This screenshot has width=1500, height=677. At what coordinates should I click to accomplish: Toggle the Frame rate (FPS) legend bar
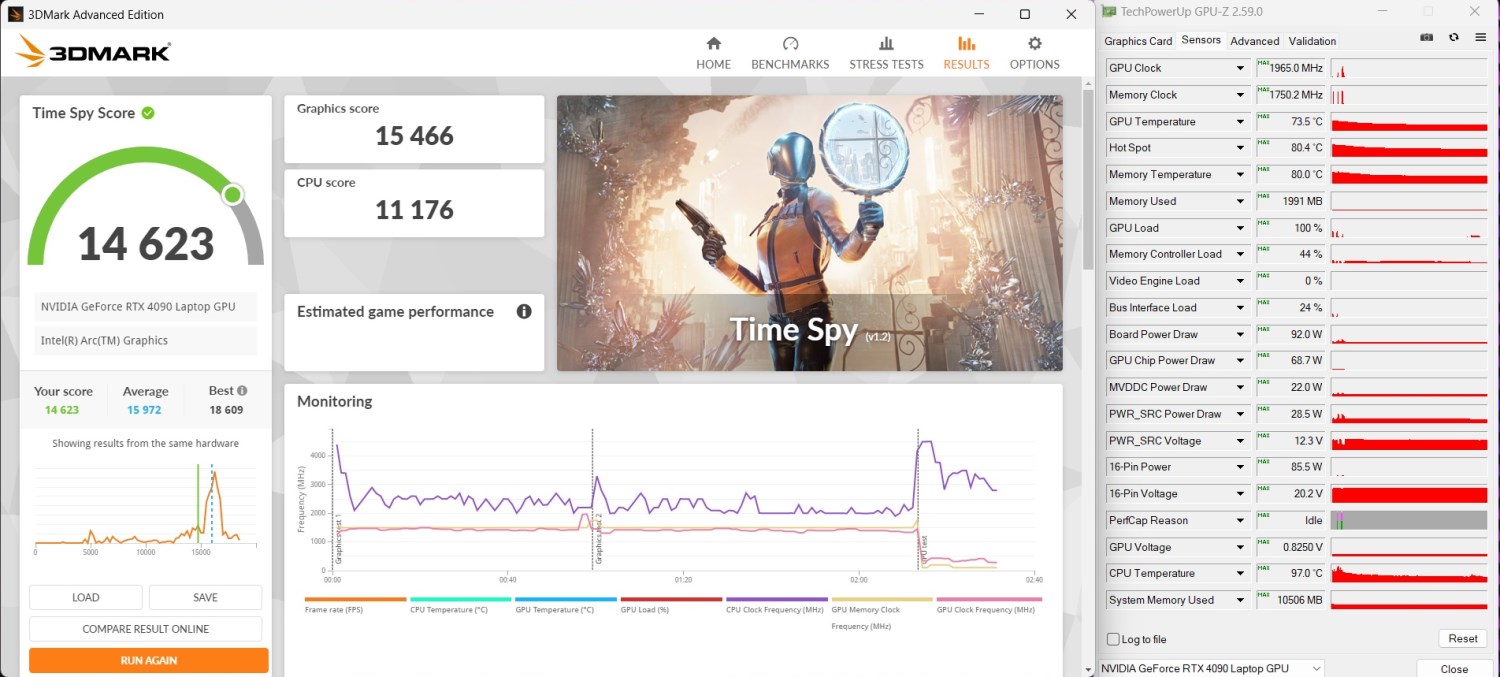click(x=355, y=599)
